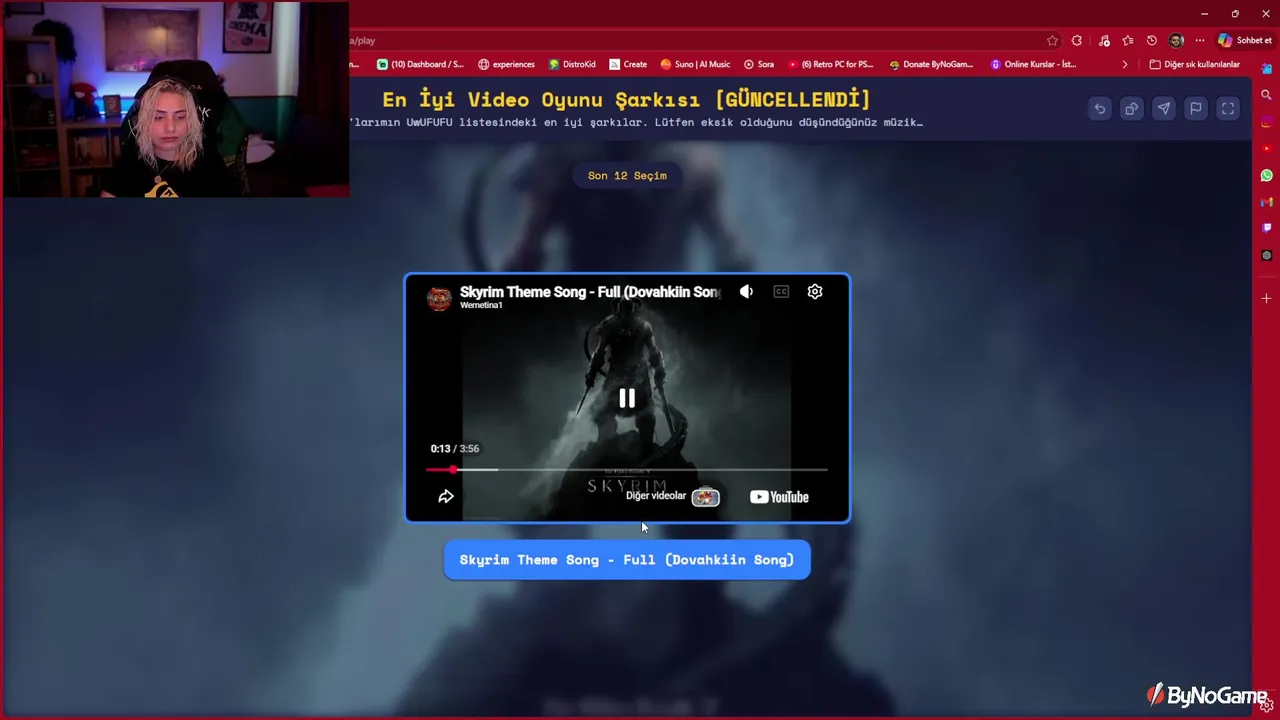Open the favorites list toolbar icon
Image resolution: width=1280 pixels, height=720 pixels.
(1128, 41)
